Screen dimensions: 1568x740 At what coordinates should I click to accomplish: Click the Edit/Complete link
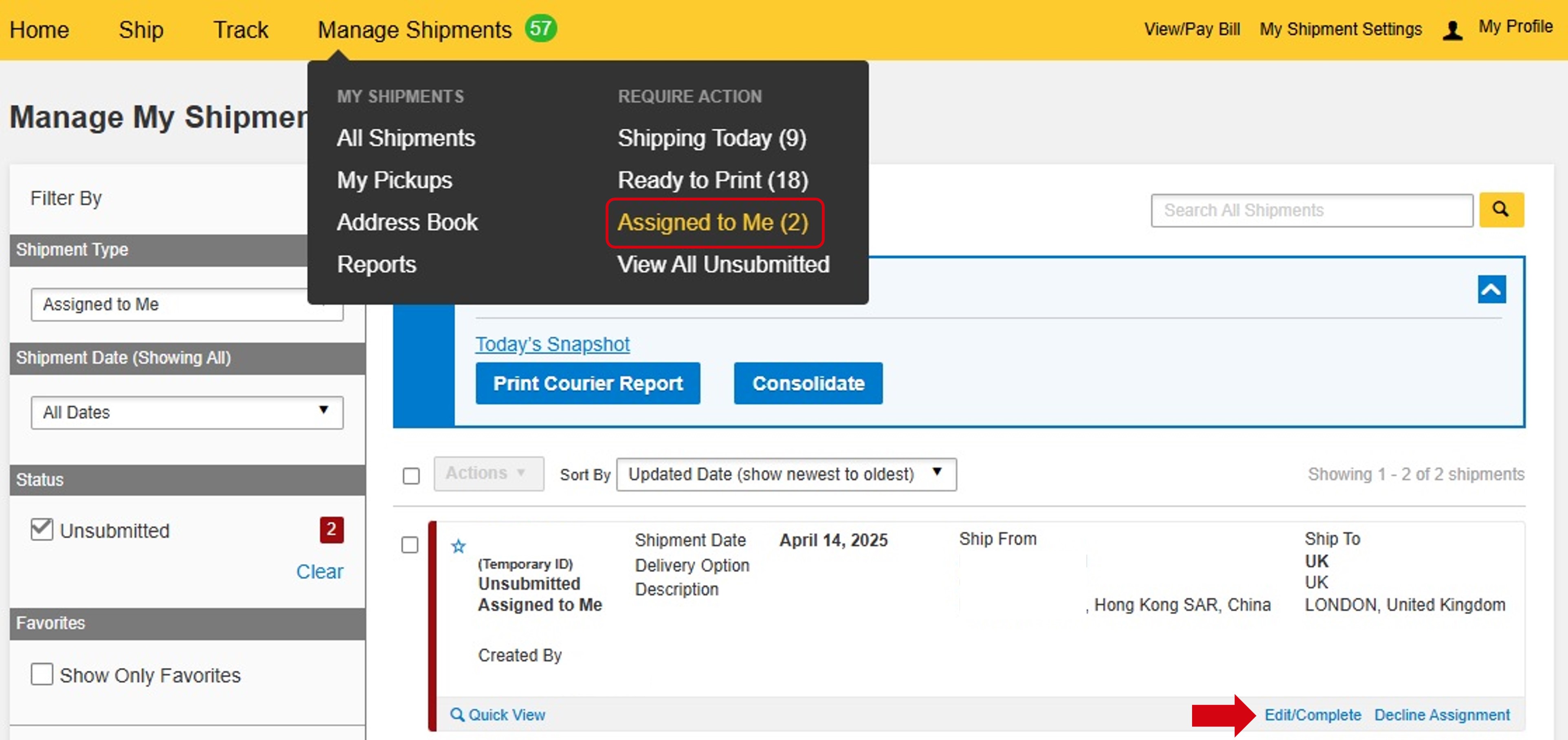click(x=1312, y=714)
